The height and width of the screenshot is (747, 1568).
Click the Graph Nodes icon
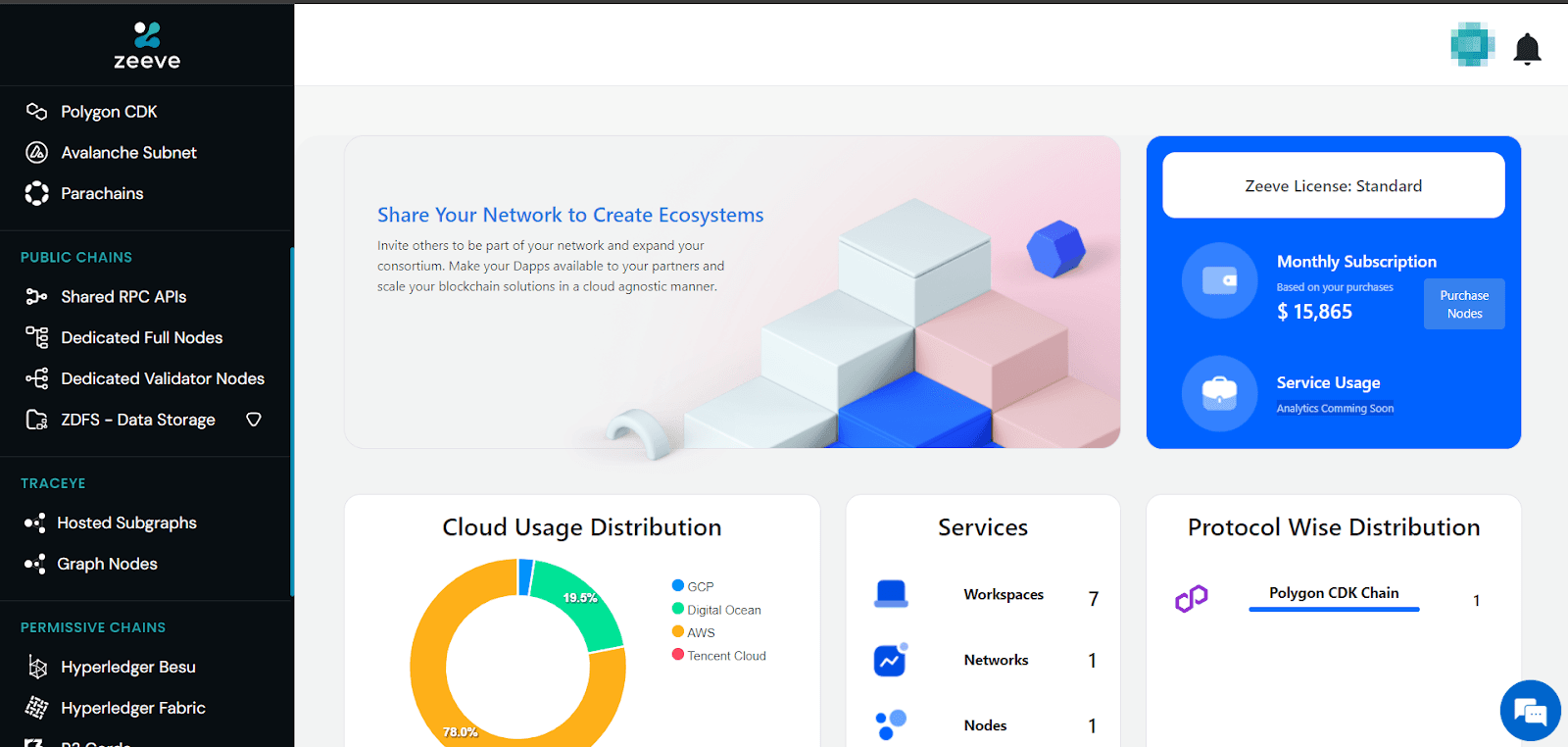pos(34,565)
